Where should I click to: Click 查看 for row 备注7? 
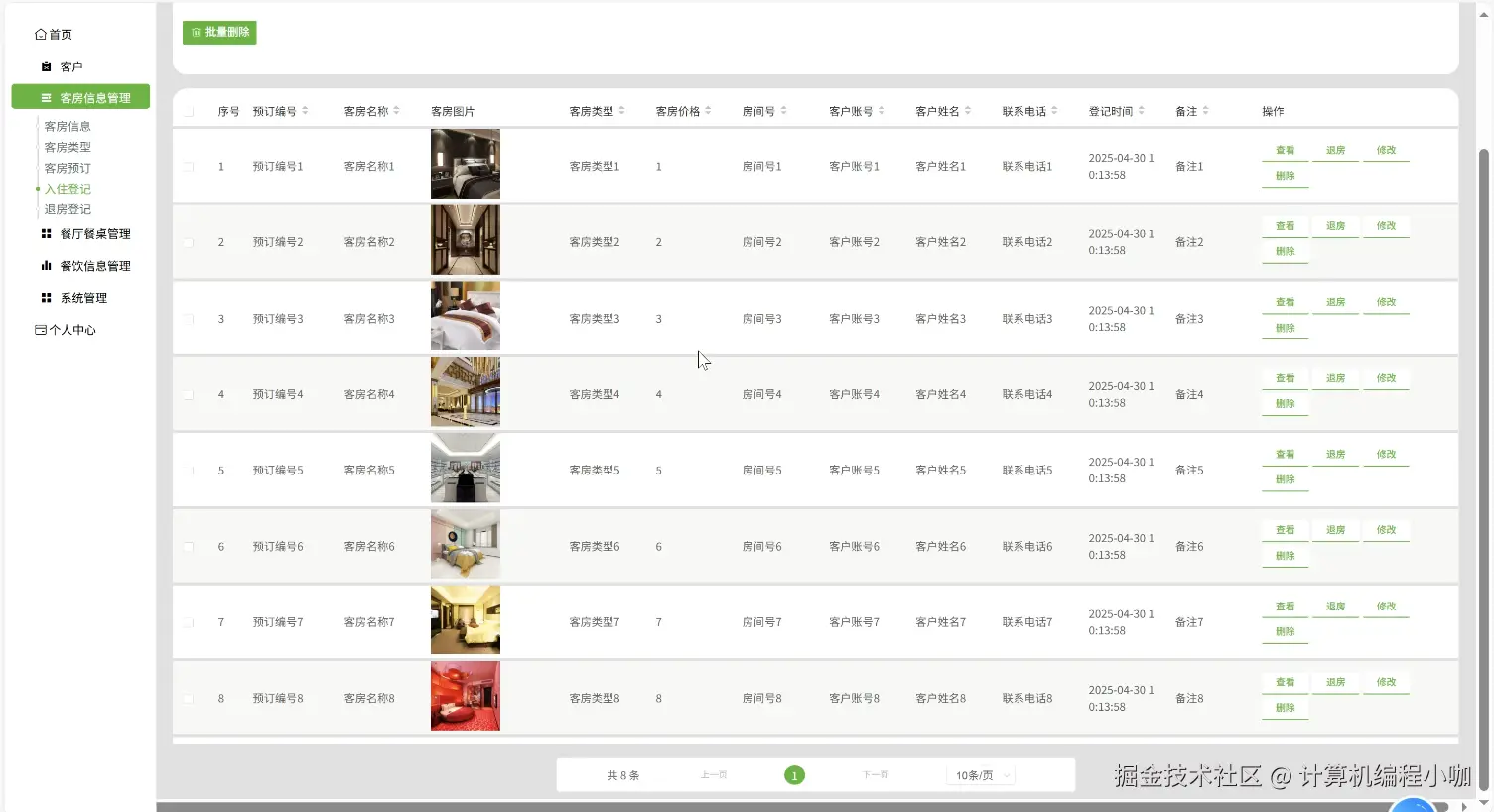pos(1285,607)
